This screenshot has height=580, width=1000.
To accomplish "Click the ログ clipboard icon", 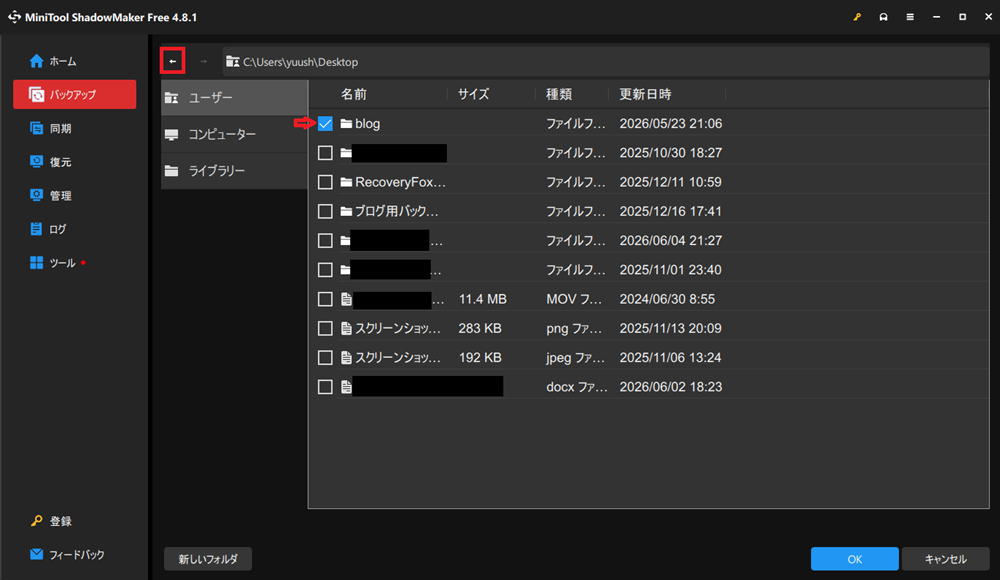I will (36, 229).
